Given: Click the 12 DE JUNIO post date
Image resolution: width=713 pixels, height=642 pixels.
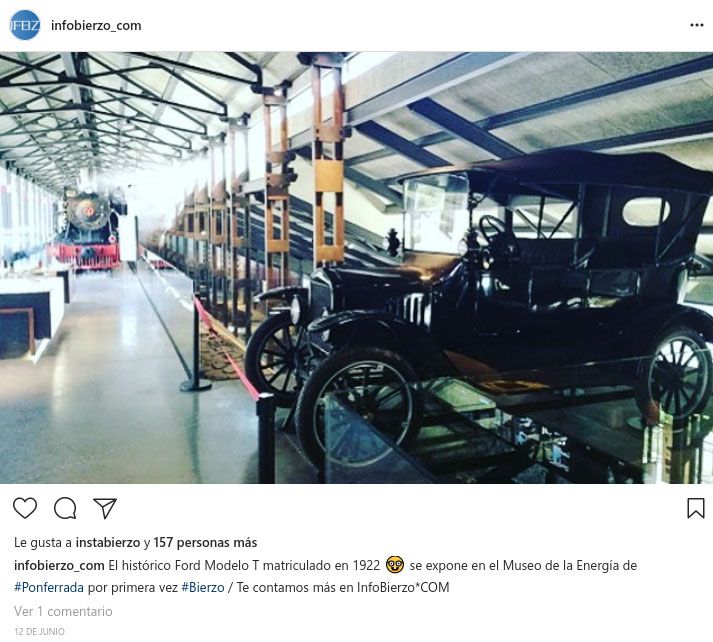Looking at the screenshot, I should (40, 632).
